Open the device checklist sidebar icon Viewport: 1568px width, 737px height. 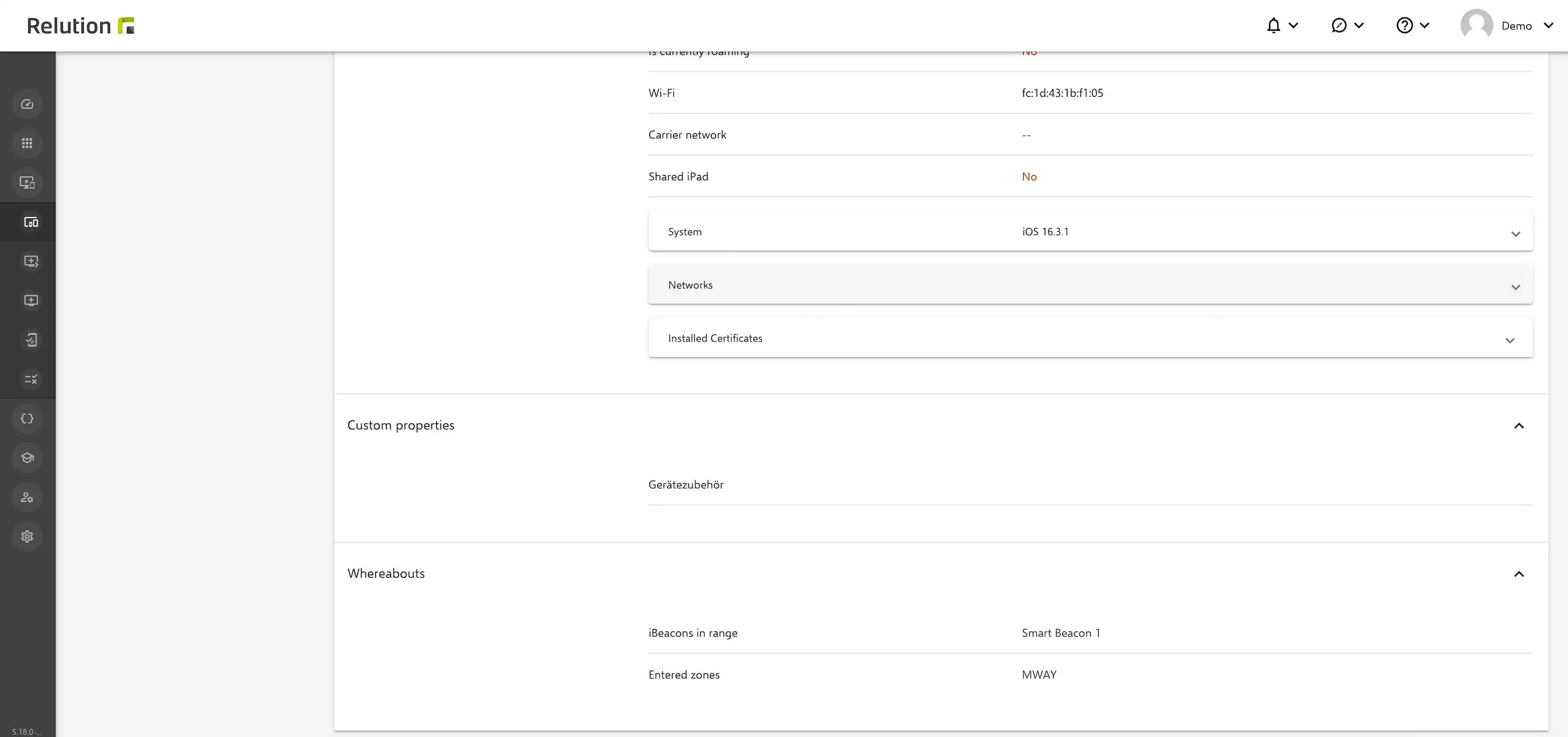click(30, 340)
